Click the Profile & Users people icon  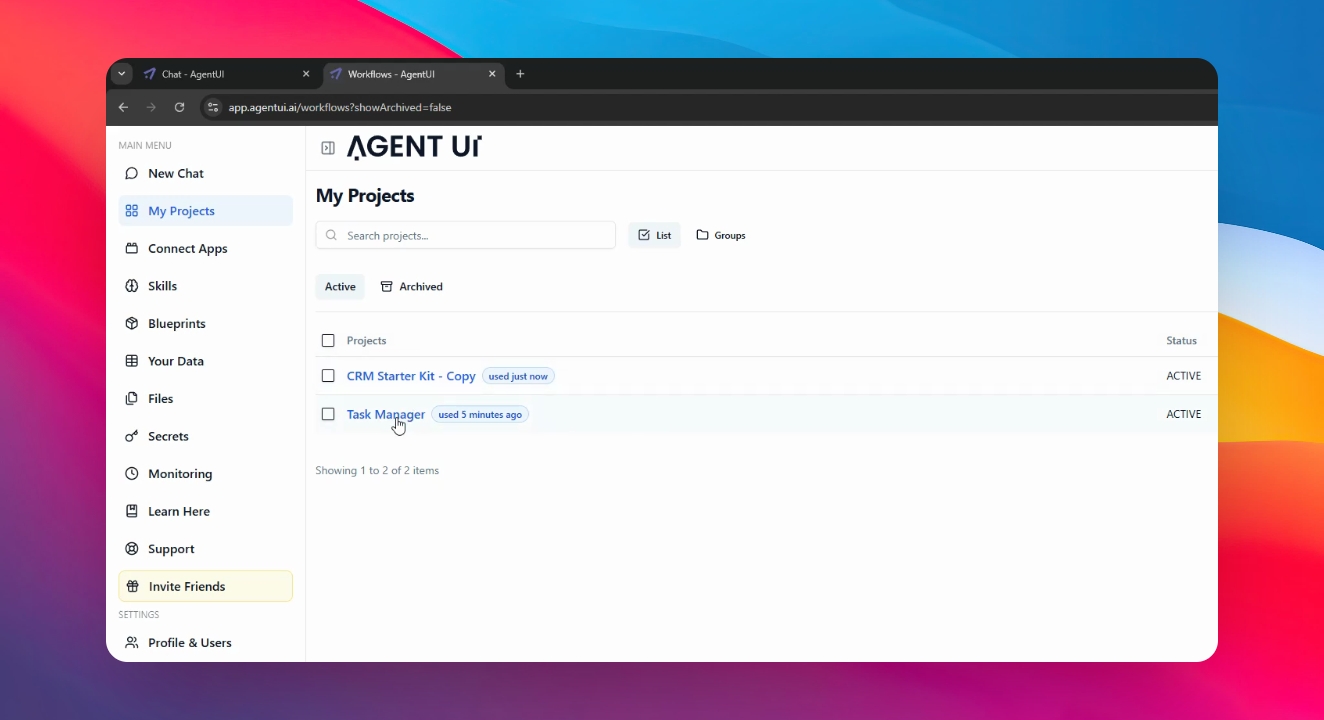[131, 643]
